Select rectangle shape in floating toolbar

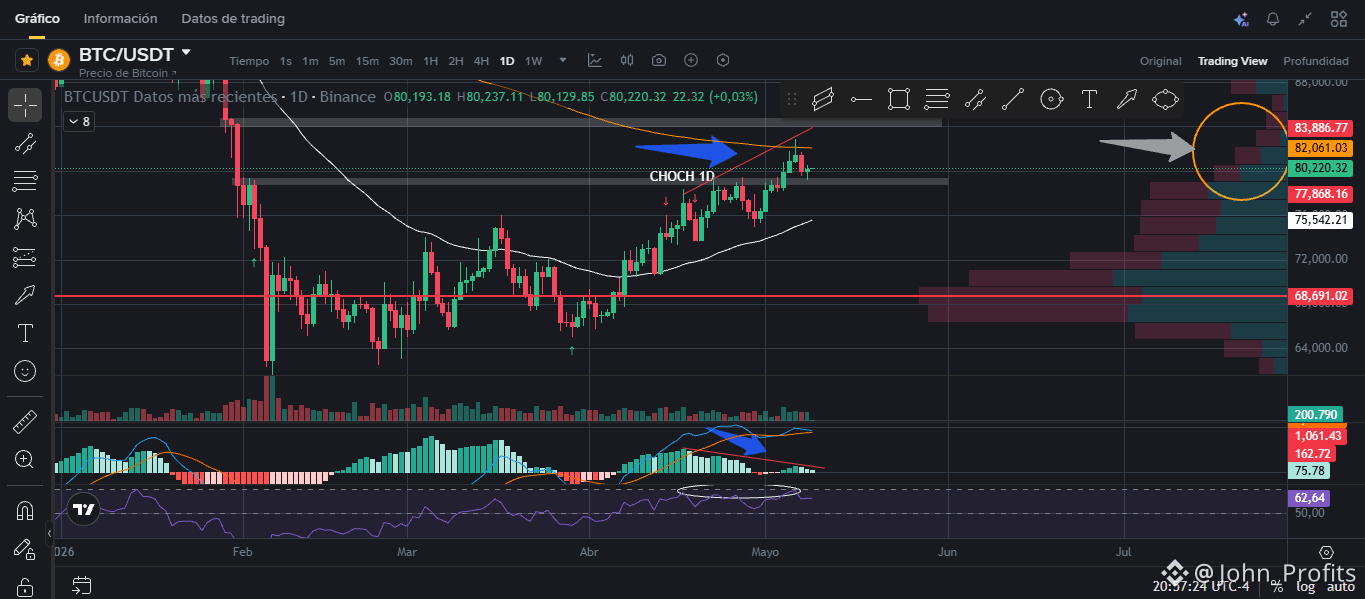tap(899, 99)
